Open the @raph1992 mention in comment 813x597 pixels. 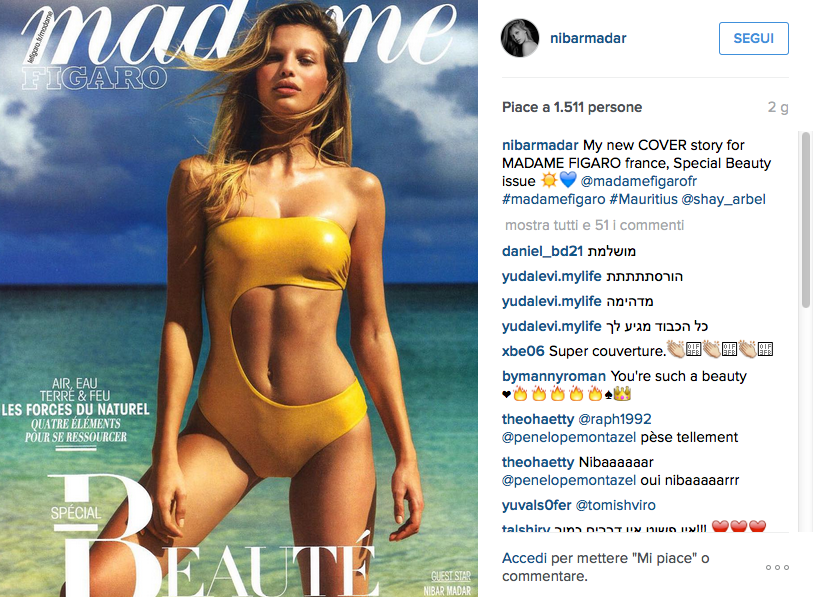point(614,419)
